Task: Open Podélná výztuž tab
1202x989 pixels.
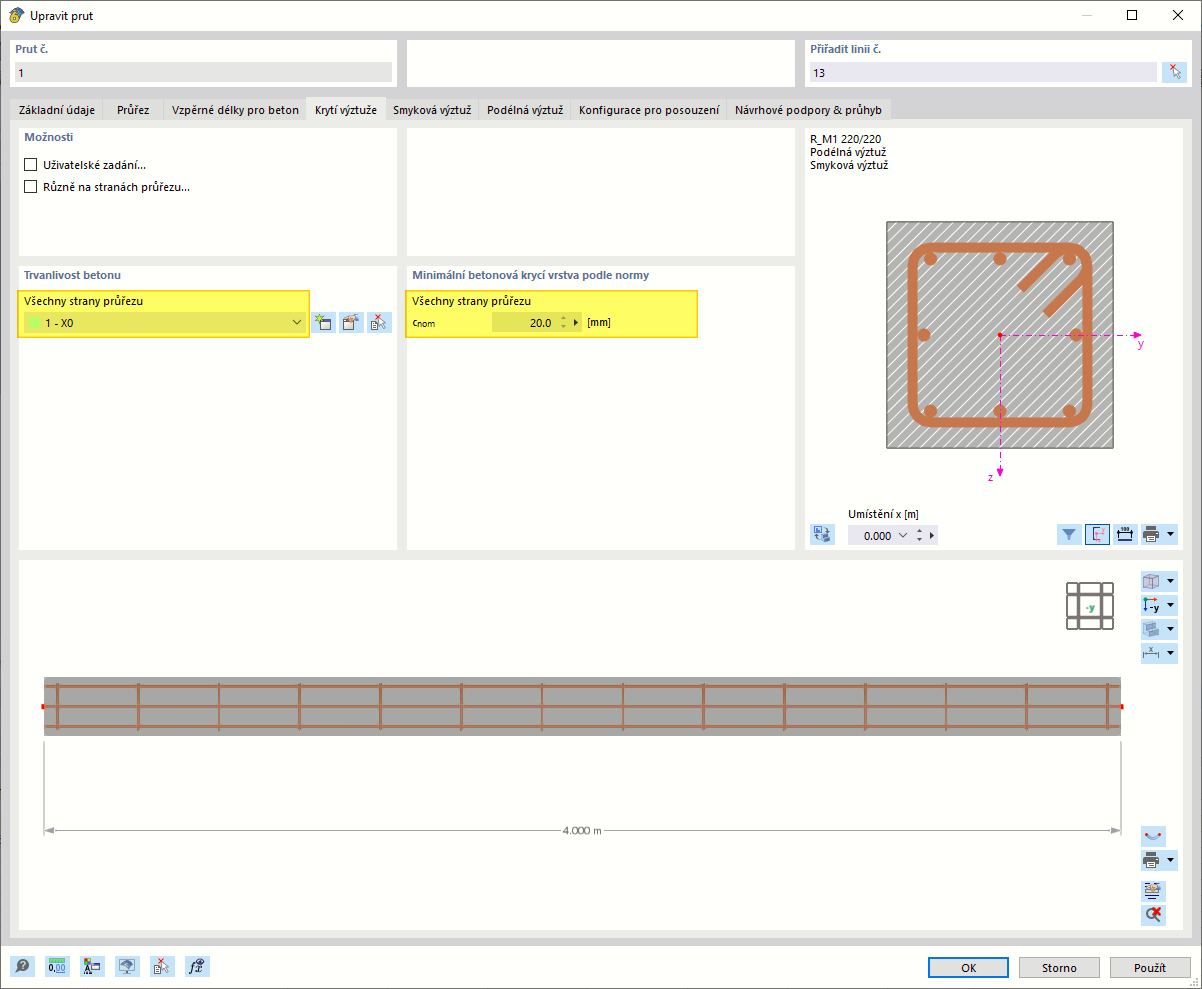Action: click(525, 110)
